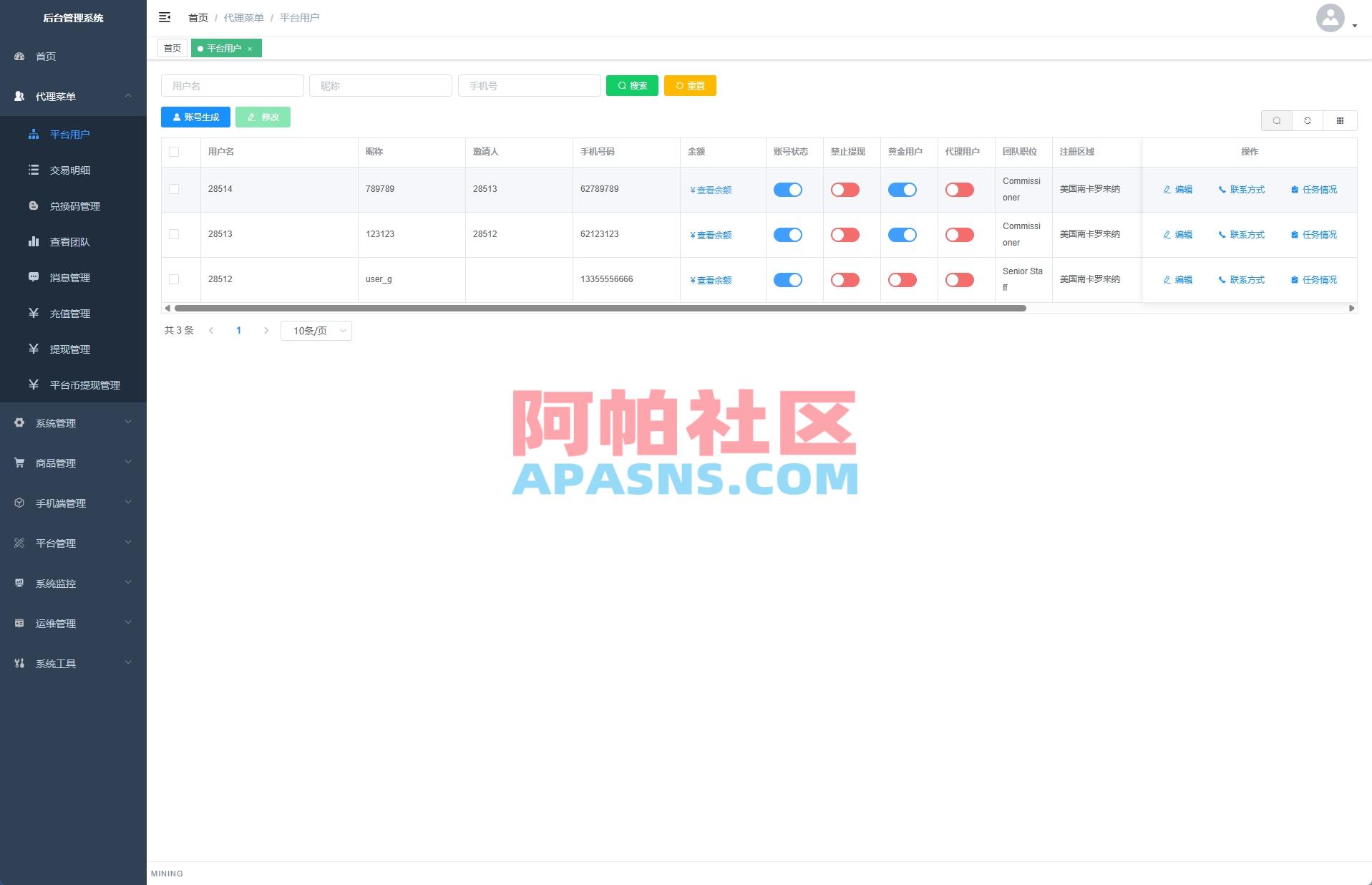Open the user avatar menu top right
This screenshot has height=885, width=1372.
tap(1330, 19)
